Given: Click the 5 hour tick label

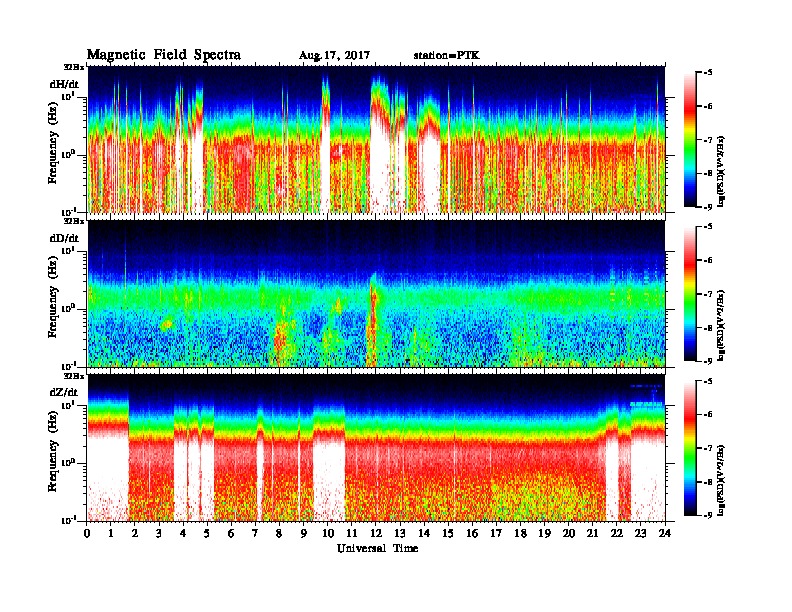Looking at the screenshot, I should coord(208,534).
